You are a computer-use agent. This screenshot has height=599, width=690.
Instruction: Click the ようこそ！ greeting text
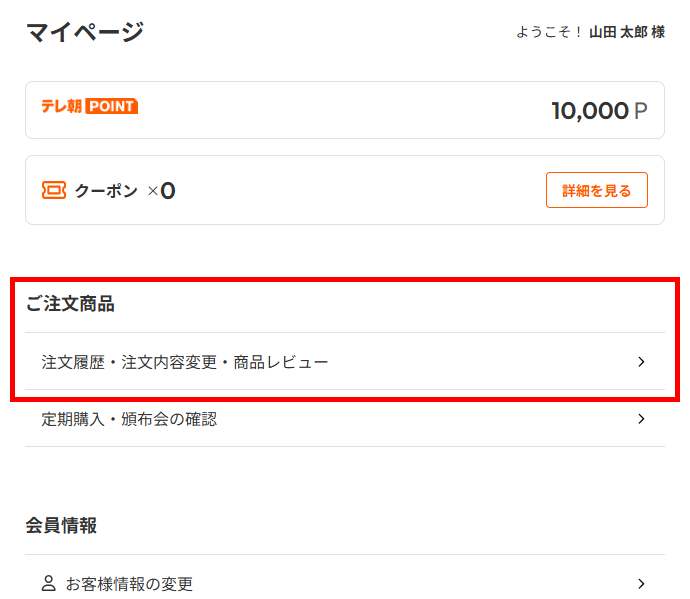[x=550, y=32]
